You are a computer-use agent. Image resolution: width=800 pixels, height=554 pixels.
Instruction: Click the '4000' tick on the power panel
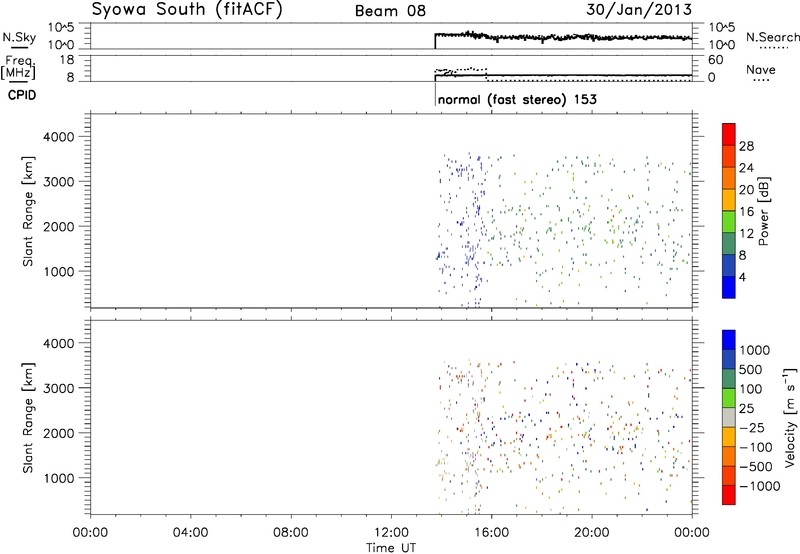[59, 137]
